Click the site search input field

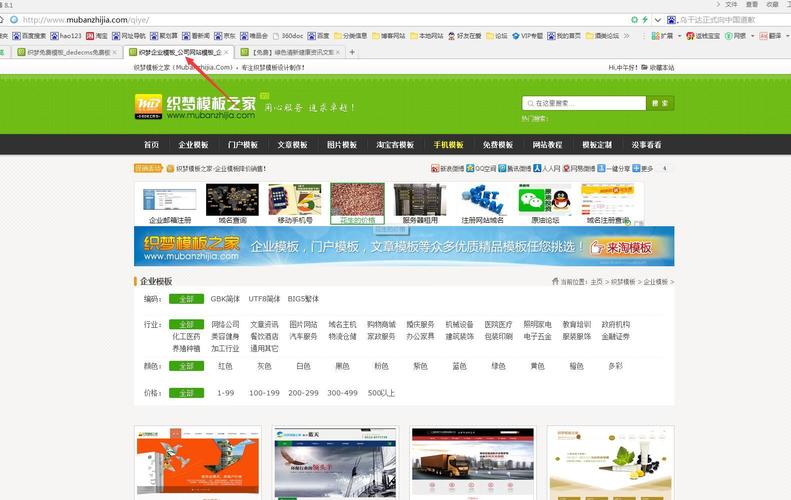(585, 103)
